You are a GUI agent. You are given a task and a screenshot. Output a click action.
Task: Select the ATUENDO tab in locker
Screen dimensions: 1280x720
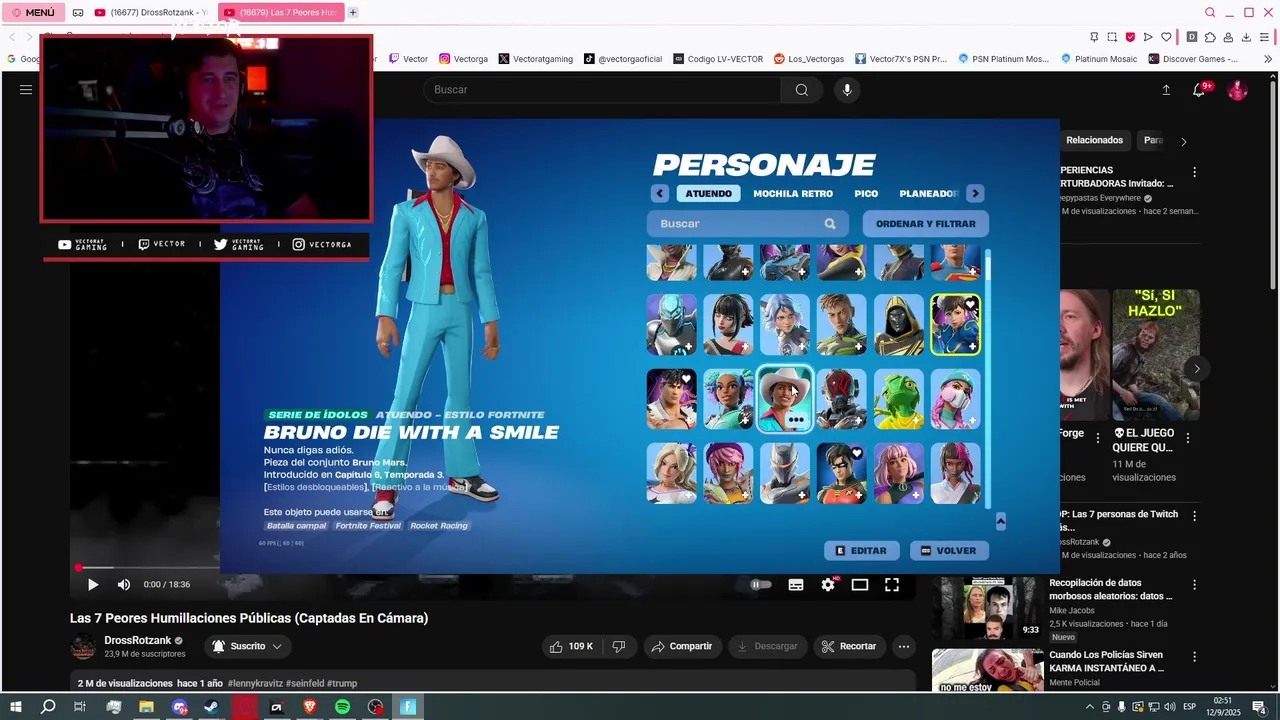tap(709, 194)
